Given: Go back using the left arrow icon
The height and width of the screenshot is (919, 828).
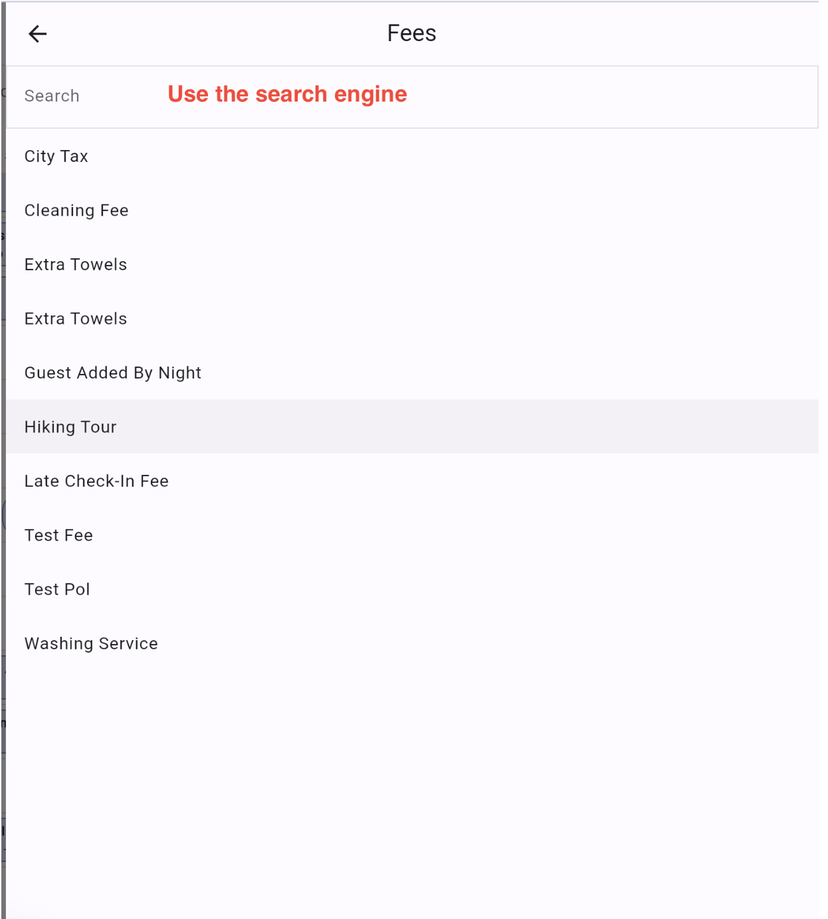Looking at the screenshot, I should (38, 34).
